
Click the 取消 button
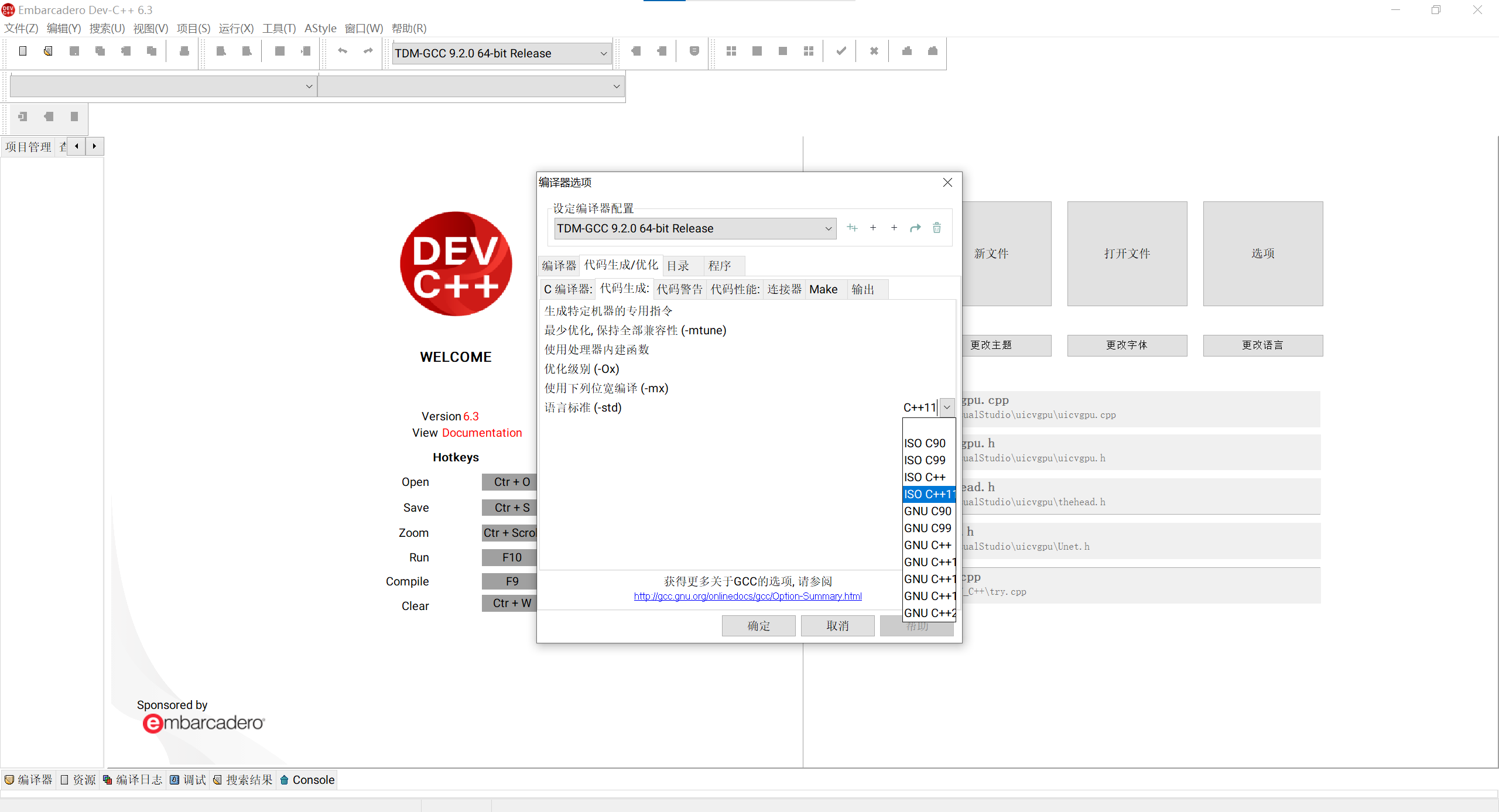click(x=837, y=625)
